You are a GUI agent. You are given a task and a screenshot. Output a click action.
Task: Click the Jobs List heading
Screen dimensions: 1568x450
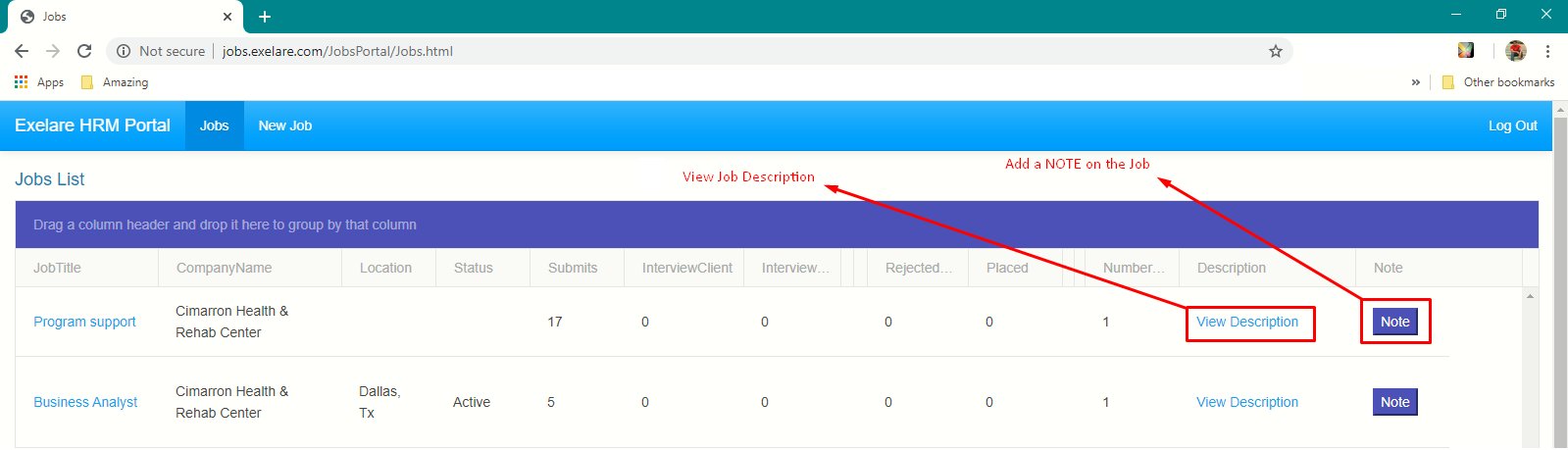pos(50,179)
